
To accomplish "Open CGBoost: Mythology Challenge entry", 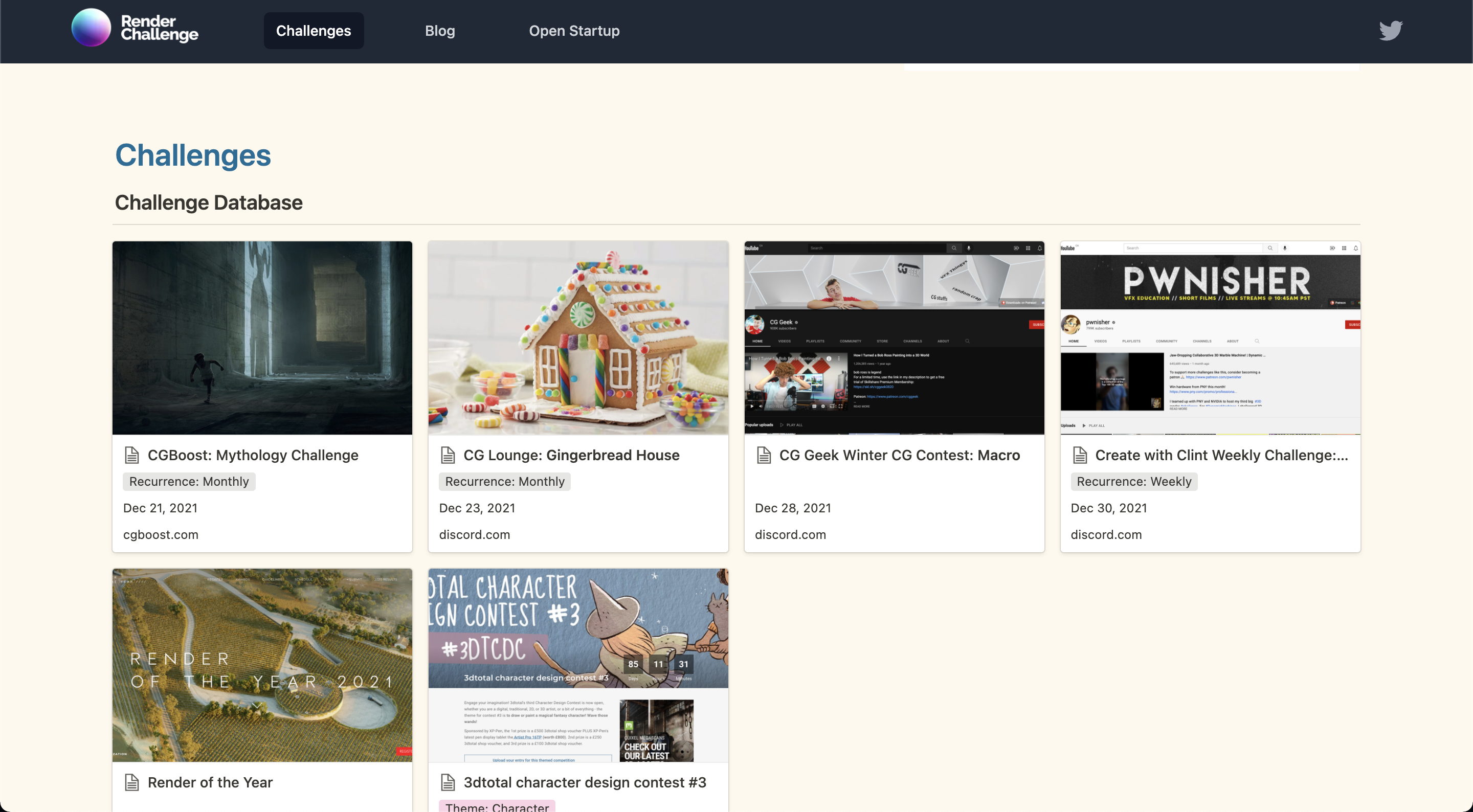I will click(x=253, y=455).
